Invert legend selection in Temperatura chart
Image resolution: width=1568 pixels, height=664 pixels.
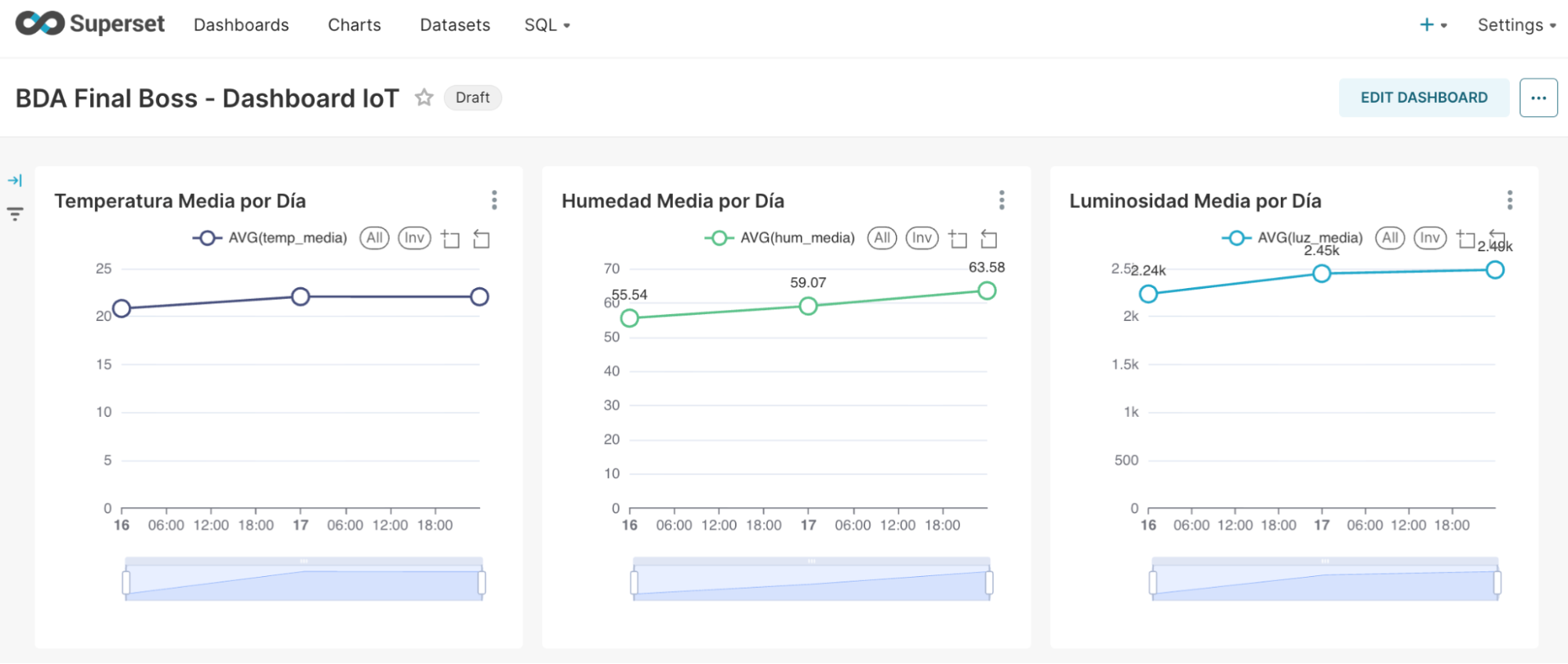414,238
